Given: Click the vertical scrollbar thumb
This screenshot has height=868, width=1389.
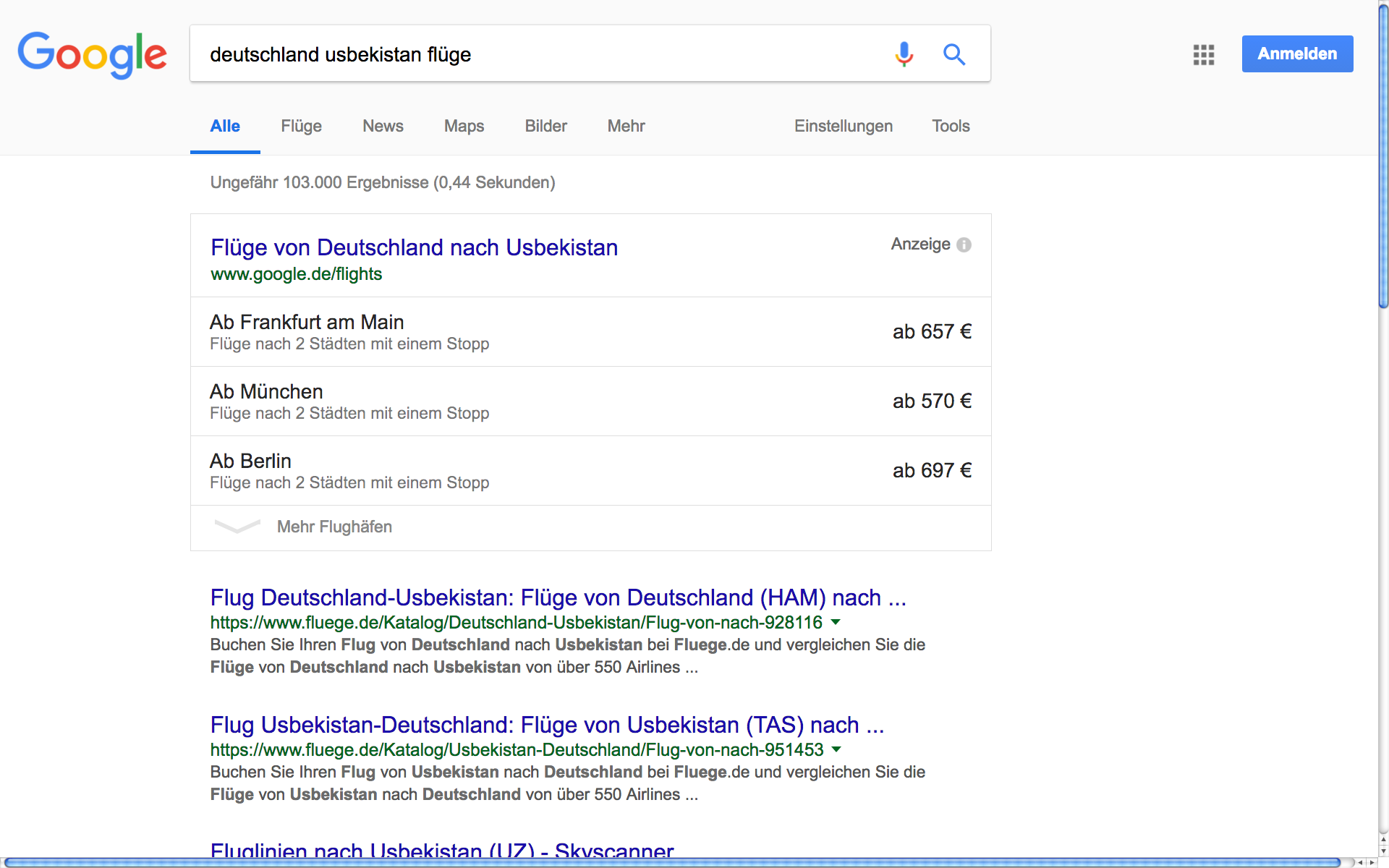Looking at the screenshot, I should pyautogui.click(x=1383, y=156).
